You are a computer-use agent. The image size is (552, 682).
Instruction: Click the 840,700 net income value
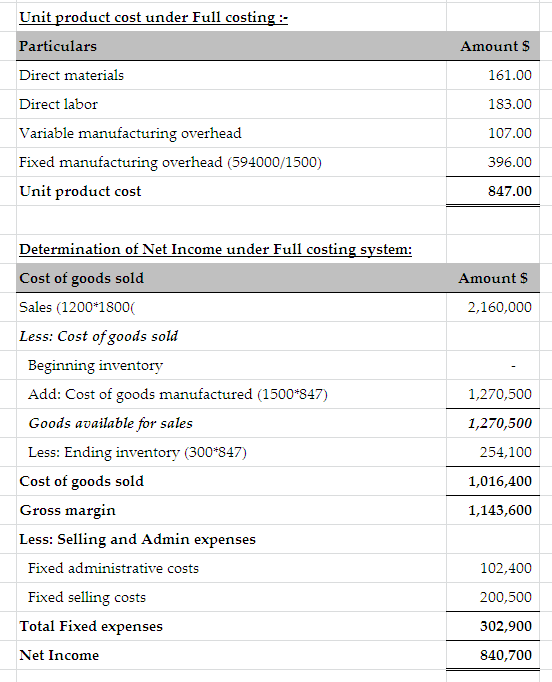pos(505,655)
